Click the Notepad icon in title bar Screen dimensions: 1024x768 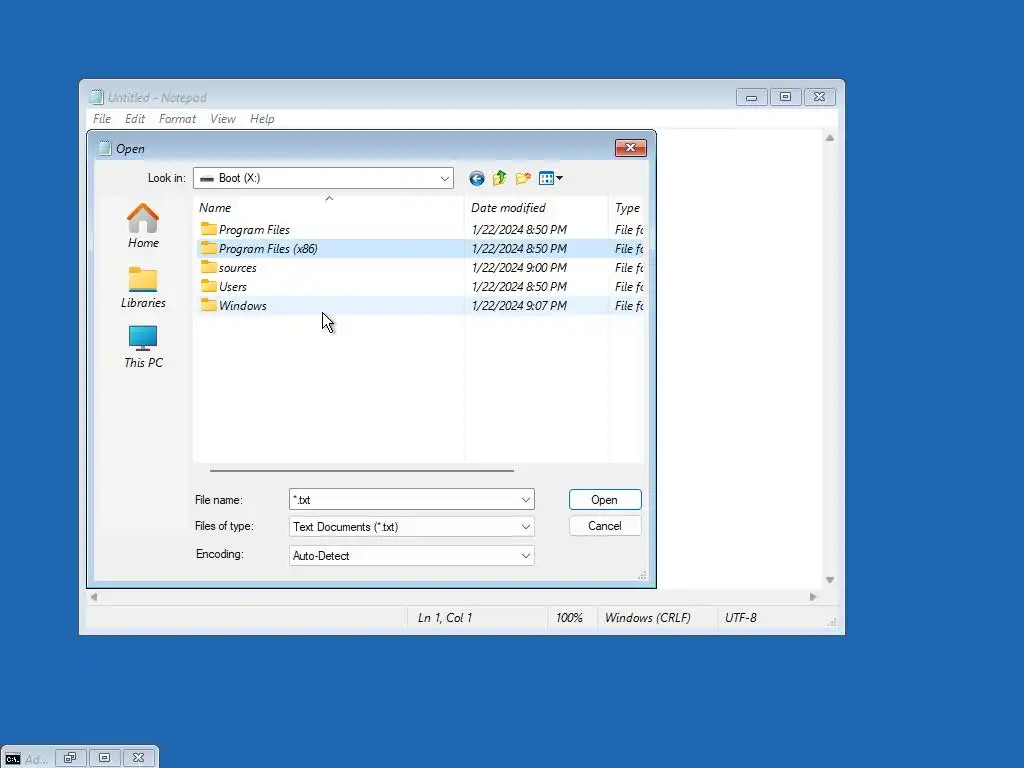97,97
